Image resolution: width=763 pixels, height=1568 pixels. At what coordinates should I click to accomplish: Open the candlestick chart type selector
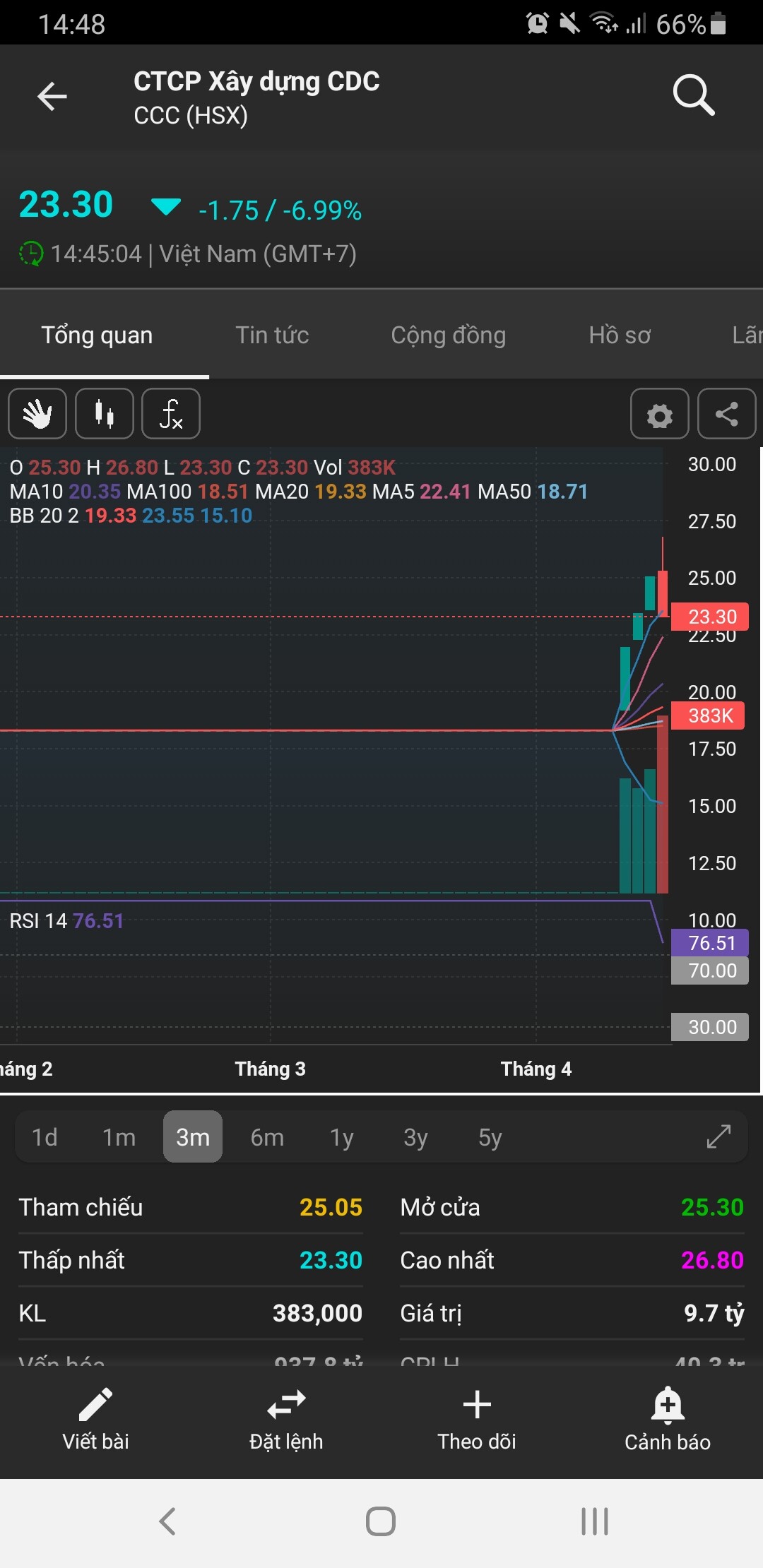click(105, 414)
